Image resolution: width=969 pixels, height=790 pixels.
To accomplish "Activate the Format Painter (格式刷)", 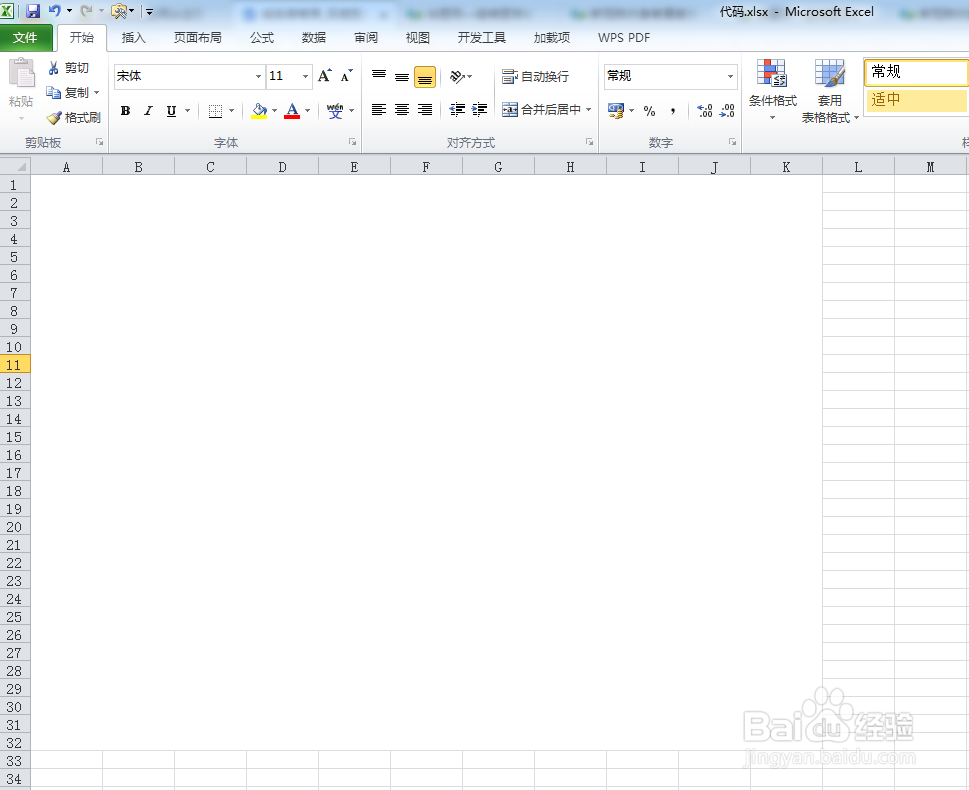I will click(x=74, y=117).
